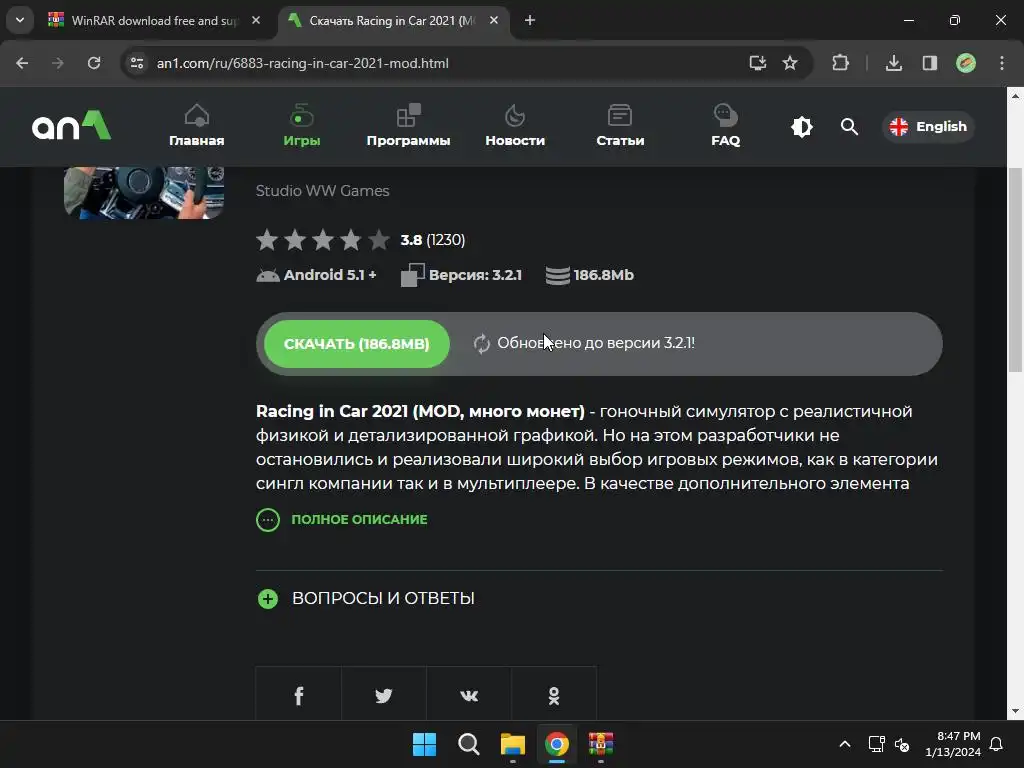Click the page vertical scrollbar thumb

pos(1015,269)
